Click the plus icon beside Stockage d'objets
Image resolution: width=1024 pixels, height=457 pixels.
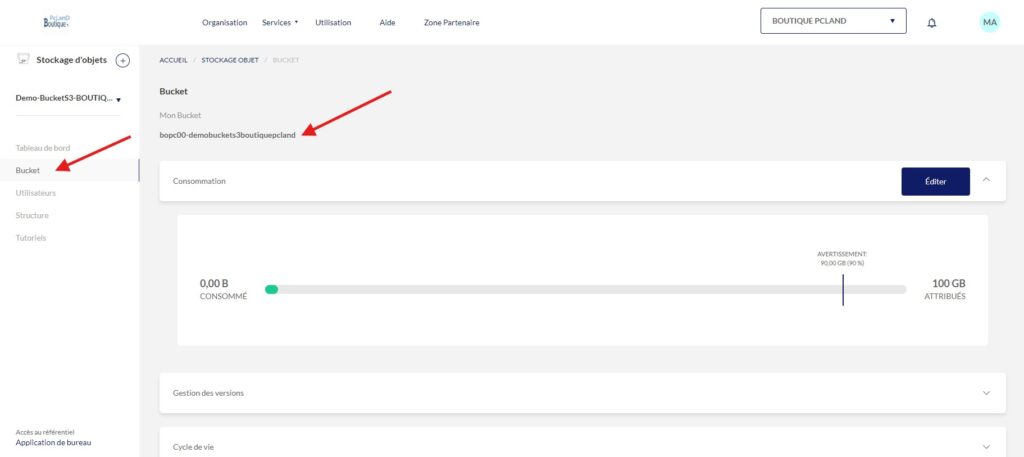pyautogui.click(x=123, y=60)
